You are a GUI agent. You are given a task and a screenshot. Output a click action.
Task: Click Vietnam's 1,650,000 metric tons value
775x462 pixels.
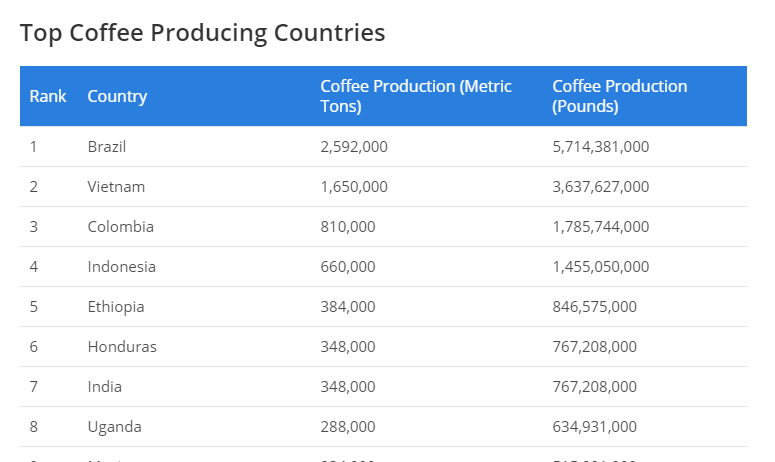click(354, 187)
